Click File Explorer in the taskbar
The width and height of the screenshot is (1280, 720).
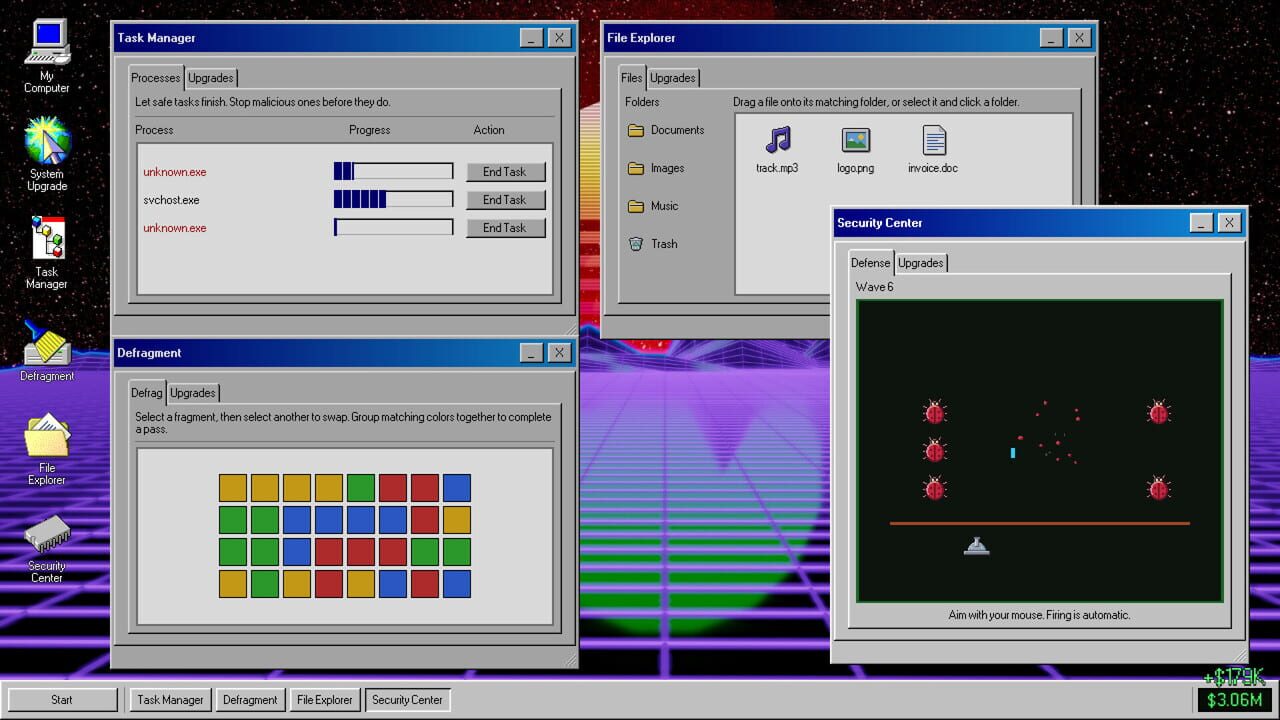point(325,700)
